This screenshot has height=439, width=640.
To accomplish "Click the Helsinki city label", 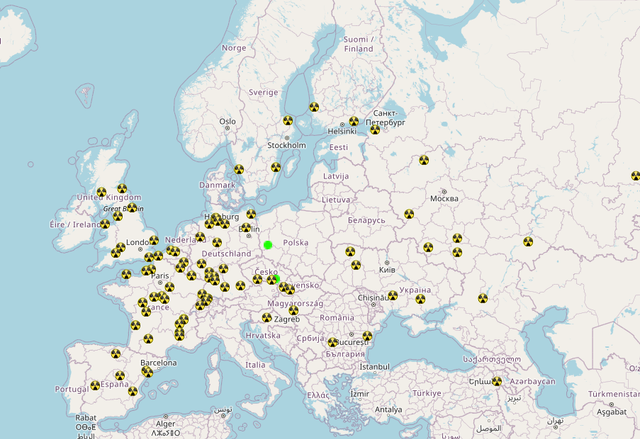I will coord(342,131).
